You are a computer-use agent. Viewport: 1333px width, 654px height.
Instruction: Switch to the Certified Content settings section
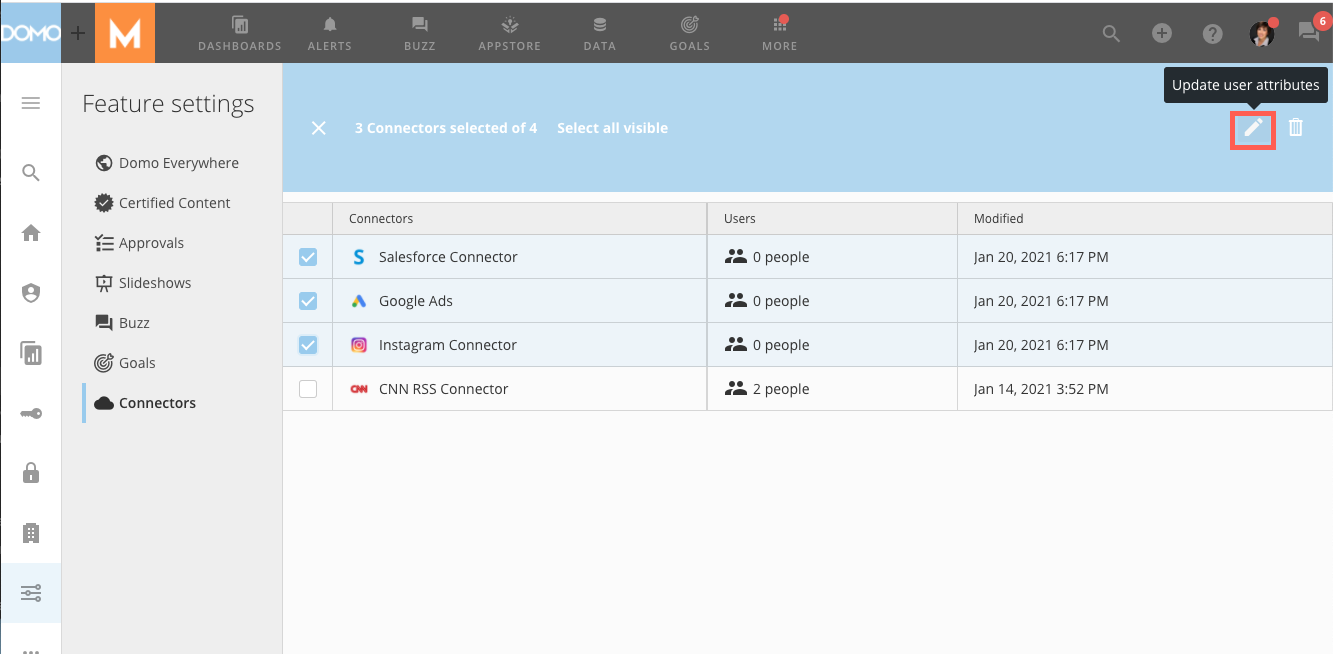(x=172, y=202)
